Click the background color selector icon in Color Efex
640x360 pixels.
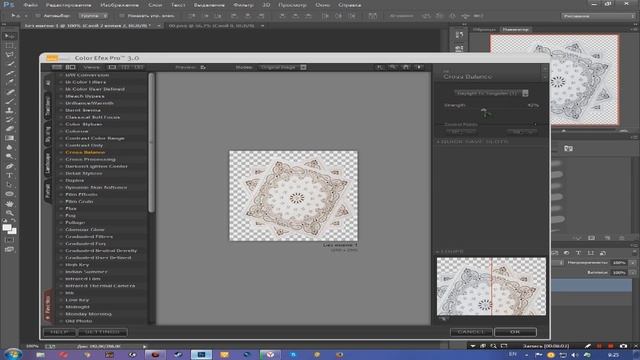(419, 67)
